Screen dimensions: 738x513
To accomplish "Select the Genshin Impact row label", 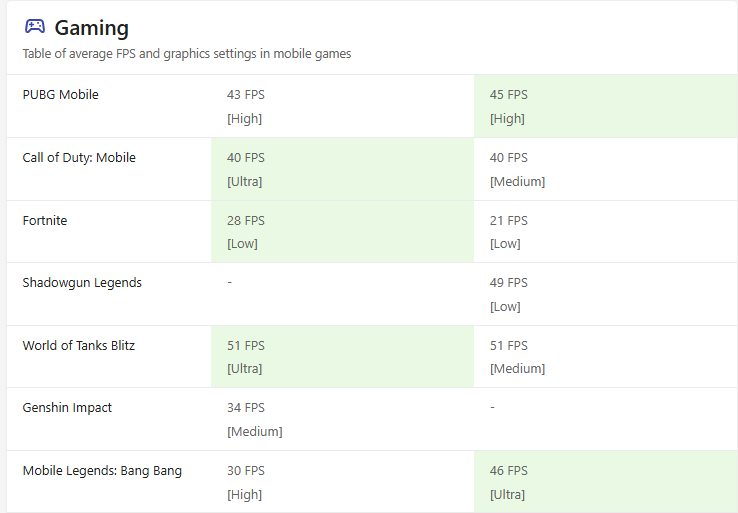I will [67, 408].
